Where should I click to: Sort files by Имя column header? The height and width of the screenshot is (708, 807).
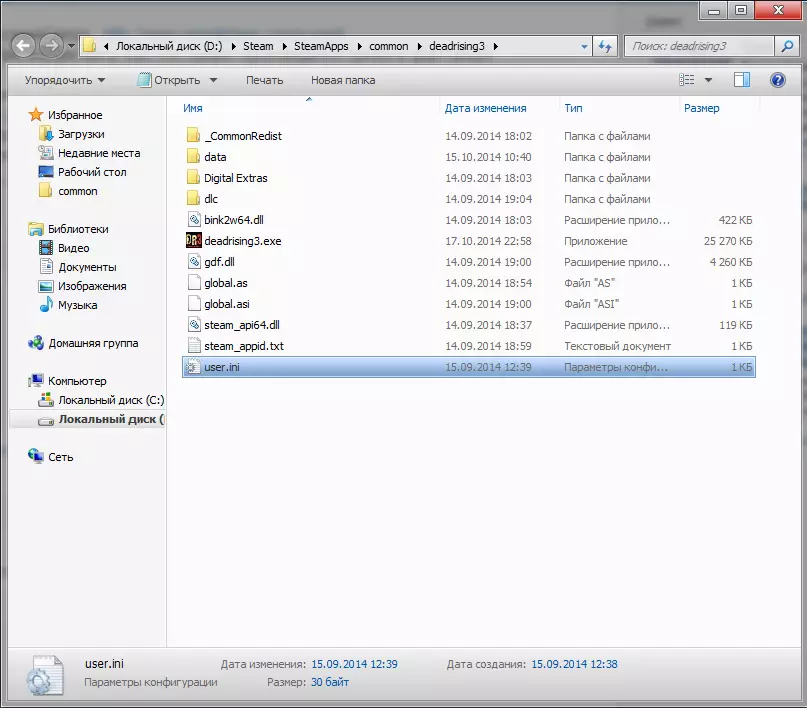pos(192,108)
